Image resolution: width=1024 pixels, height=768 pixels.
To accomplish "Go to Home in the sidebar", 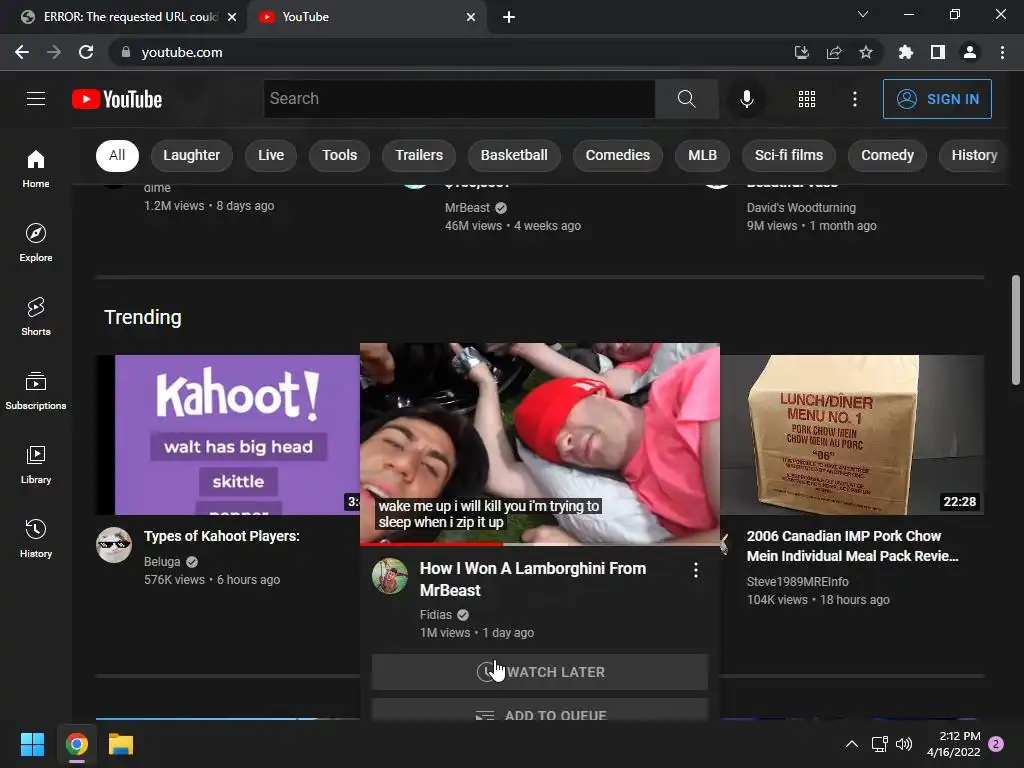I will tap(36, 168).
